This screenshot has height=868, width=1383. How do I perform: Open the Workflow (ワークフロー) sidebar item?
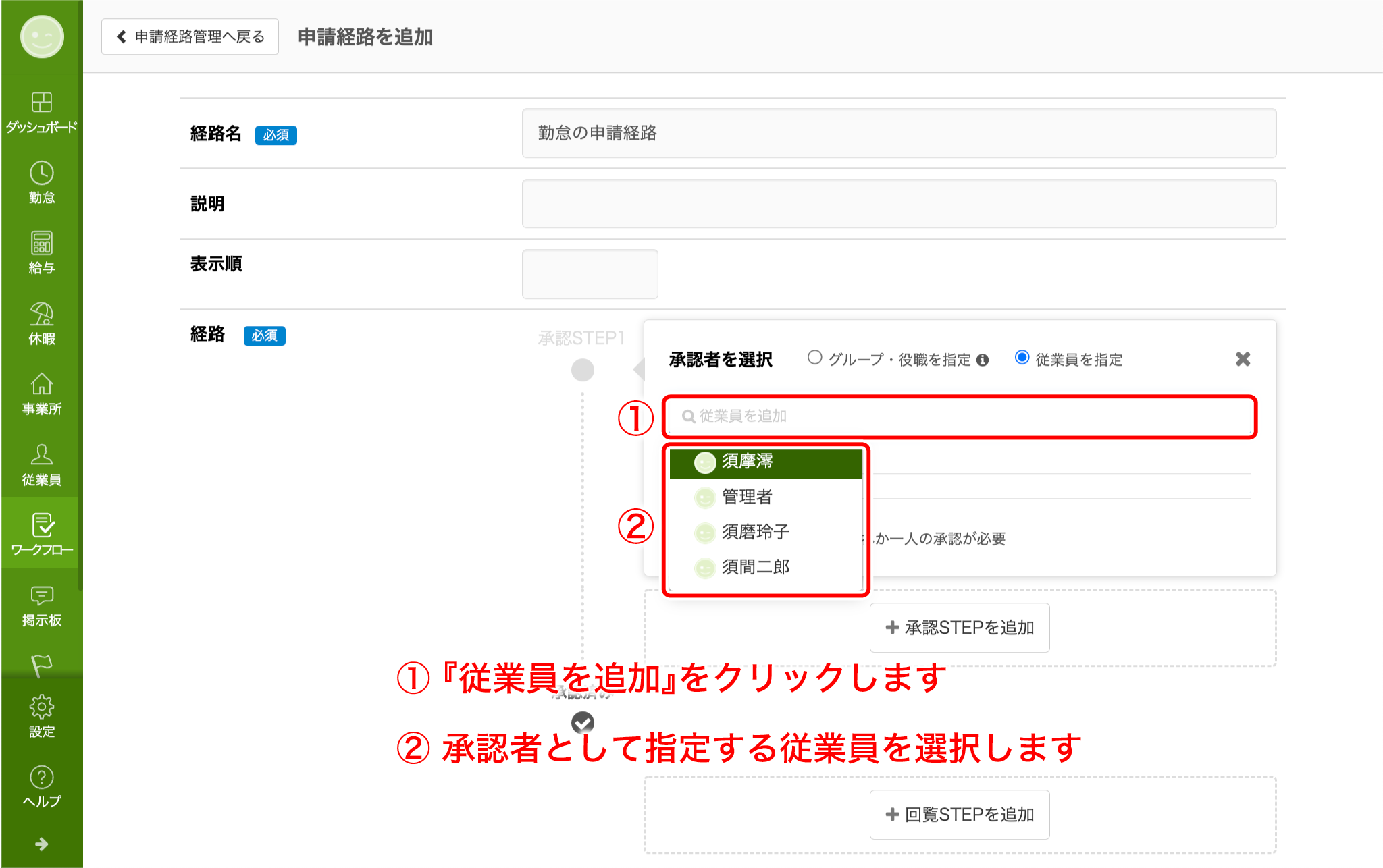pos(42,534)
